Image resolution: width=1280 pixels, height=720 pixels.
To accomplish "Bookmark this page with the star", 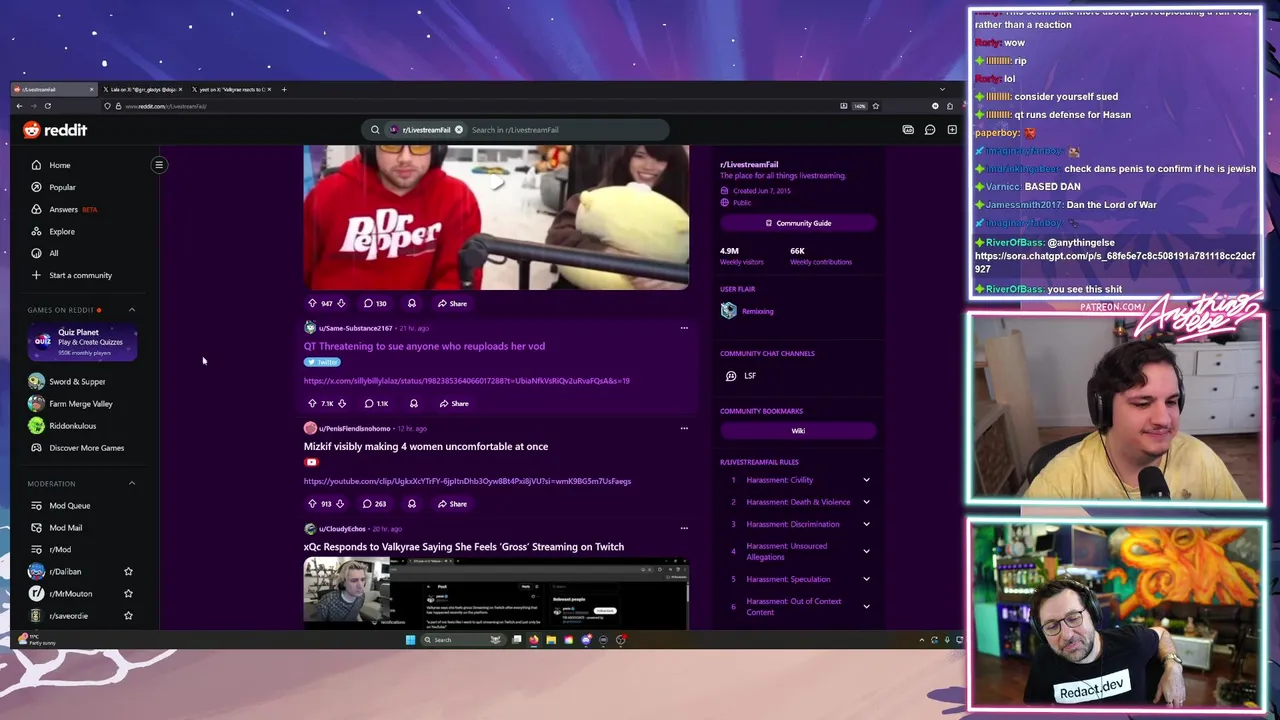I will click(x=876, y=106).
